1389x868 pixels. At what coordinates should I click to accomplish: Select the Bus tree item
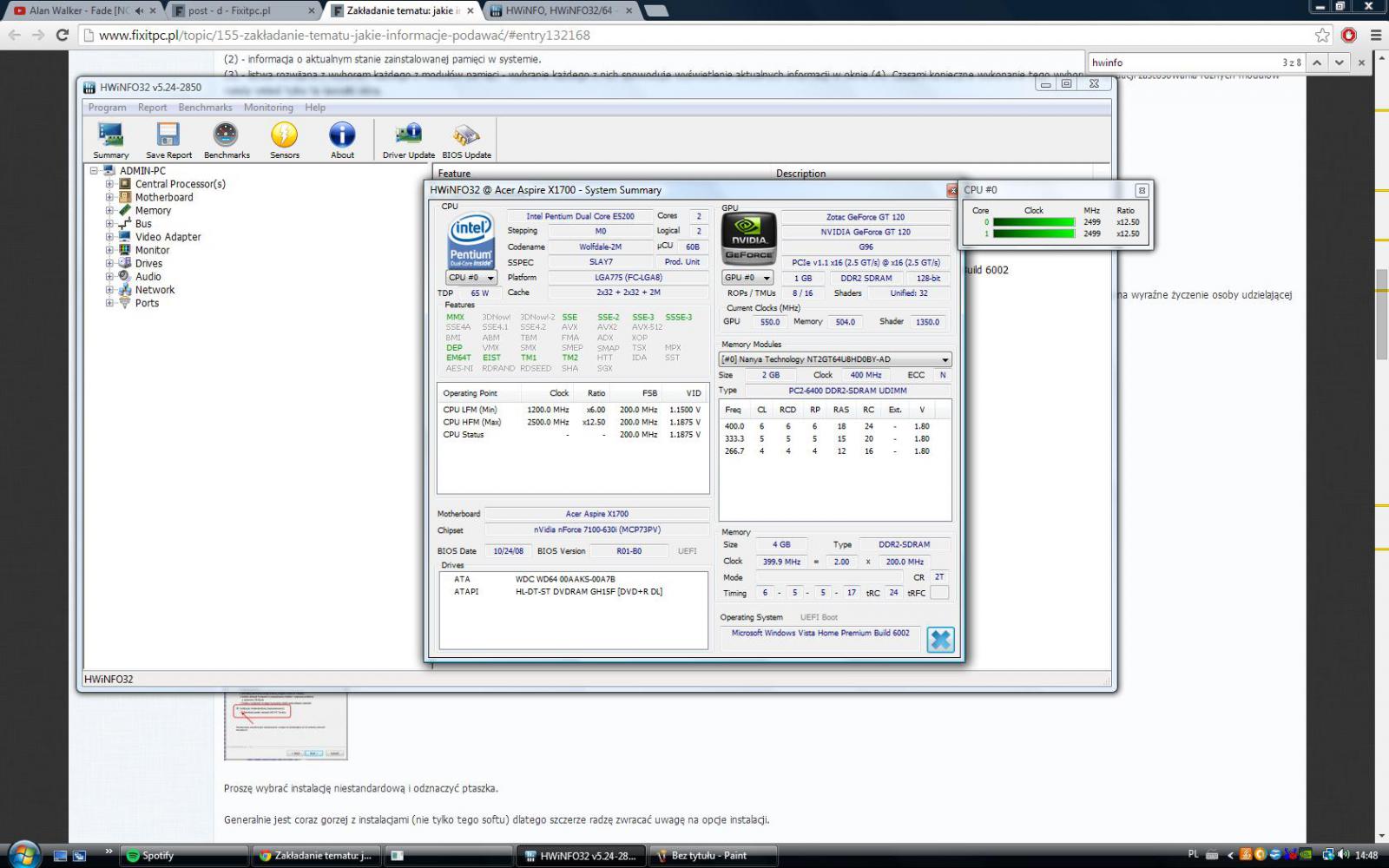pyautogui.click(x=143, y=223)
